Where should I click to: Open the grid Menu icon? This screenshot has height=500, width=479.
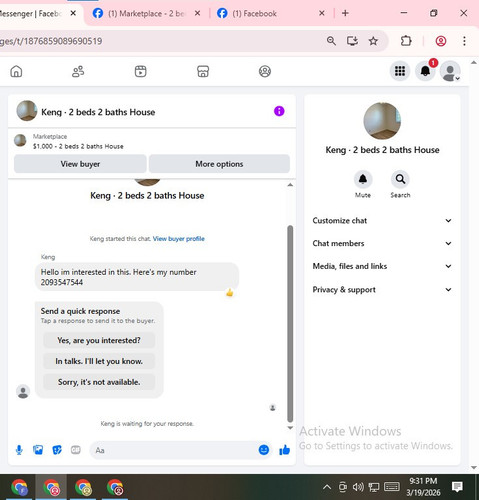(x=400, y=71)
